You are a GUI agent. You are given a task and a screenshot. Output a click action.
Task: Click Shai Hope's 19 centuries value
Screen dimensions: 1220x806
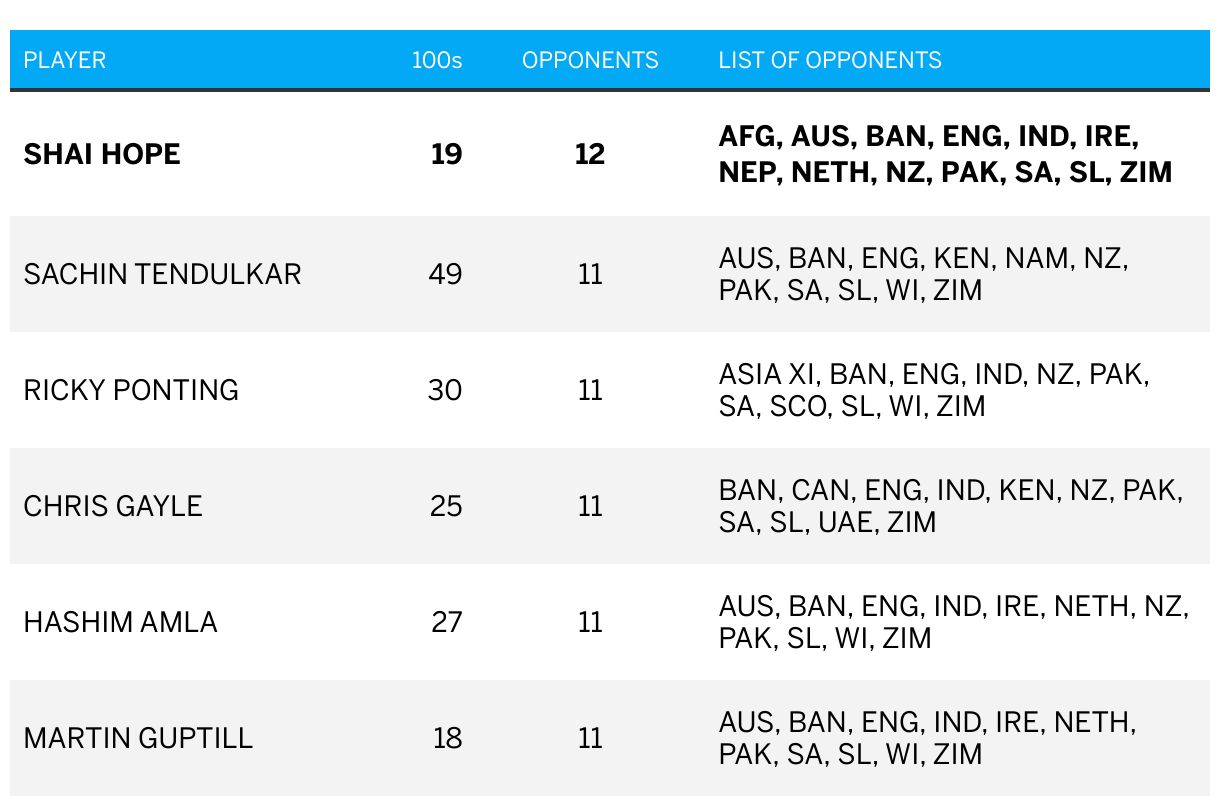click(446, 154)
